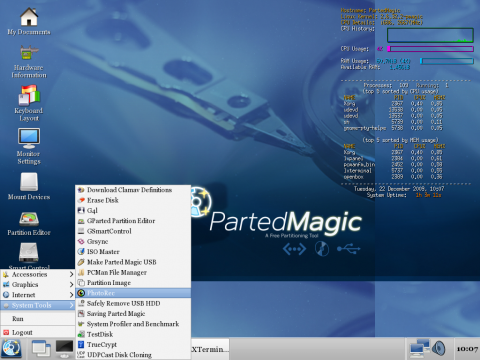The image size is (480, 360).
Task: Launch TestDisk from the menu
Action: pyautogui.click(x=133, y=334)
